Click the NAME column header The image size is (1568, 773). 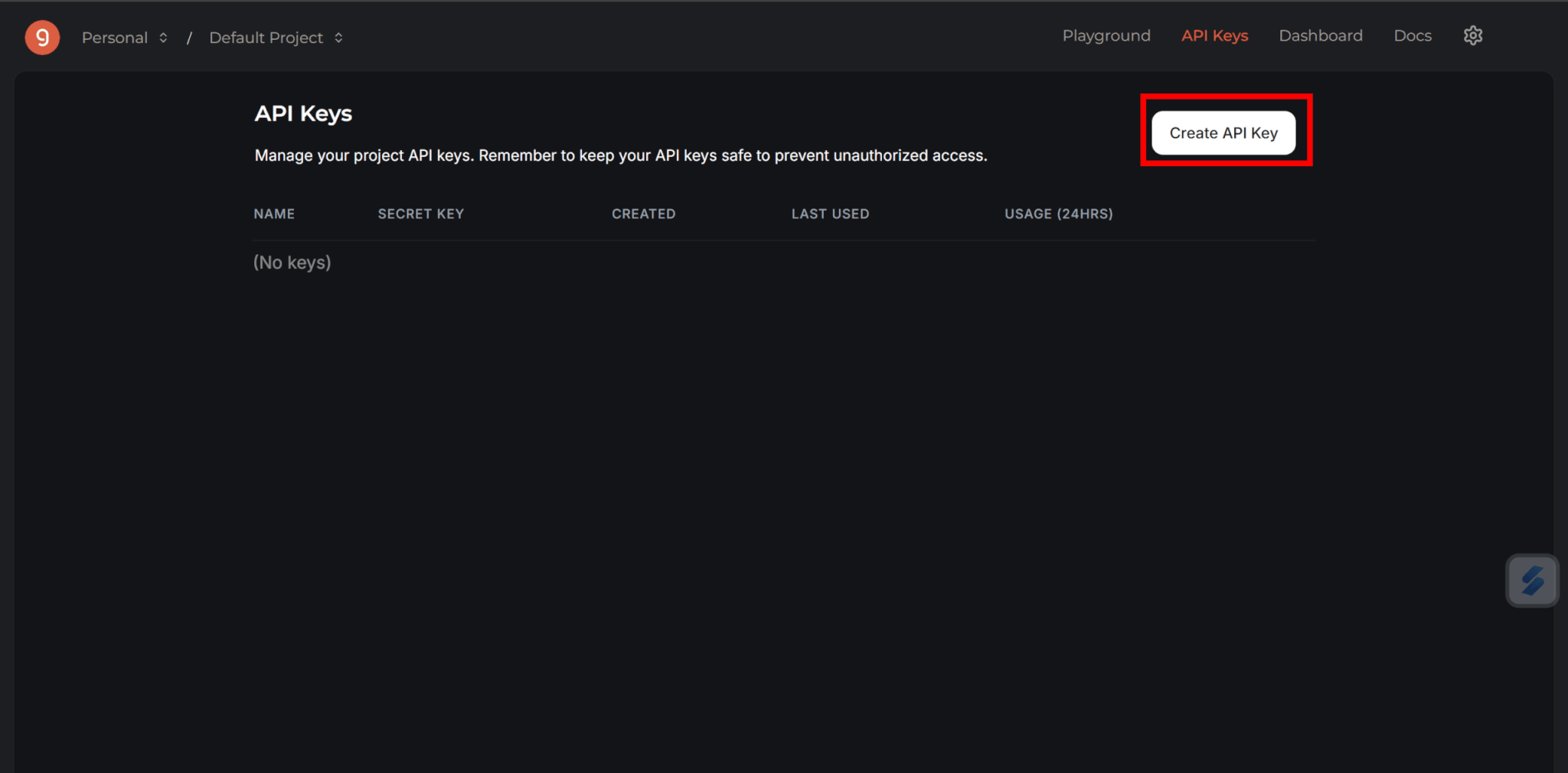[274, 214]
